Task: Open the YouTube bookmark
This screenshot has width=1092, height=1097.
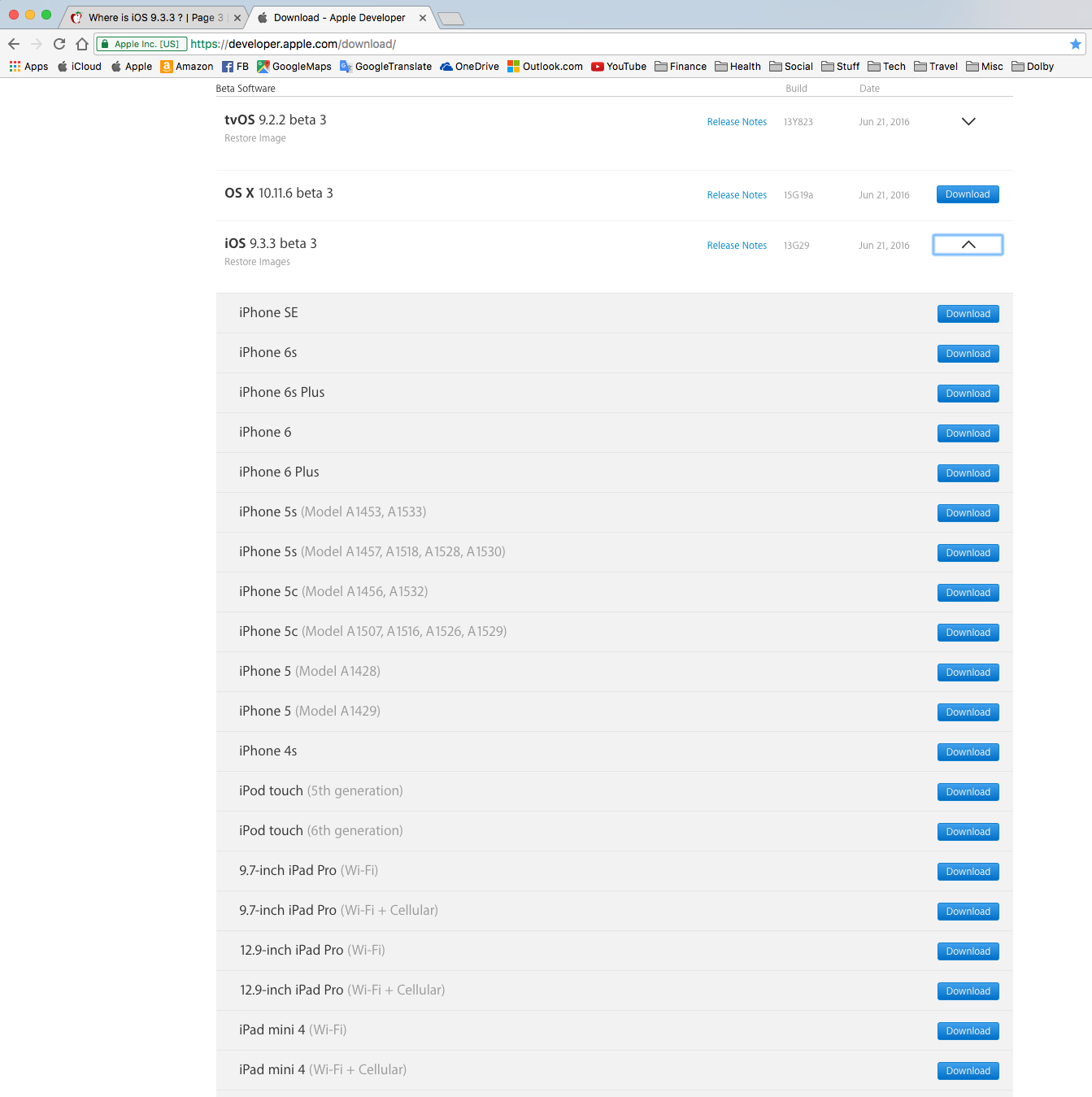Action: click(x=619, y=67)
